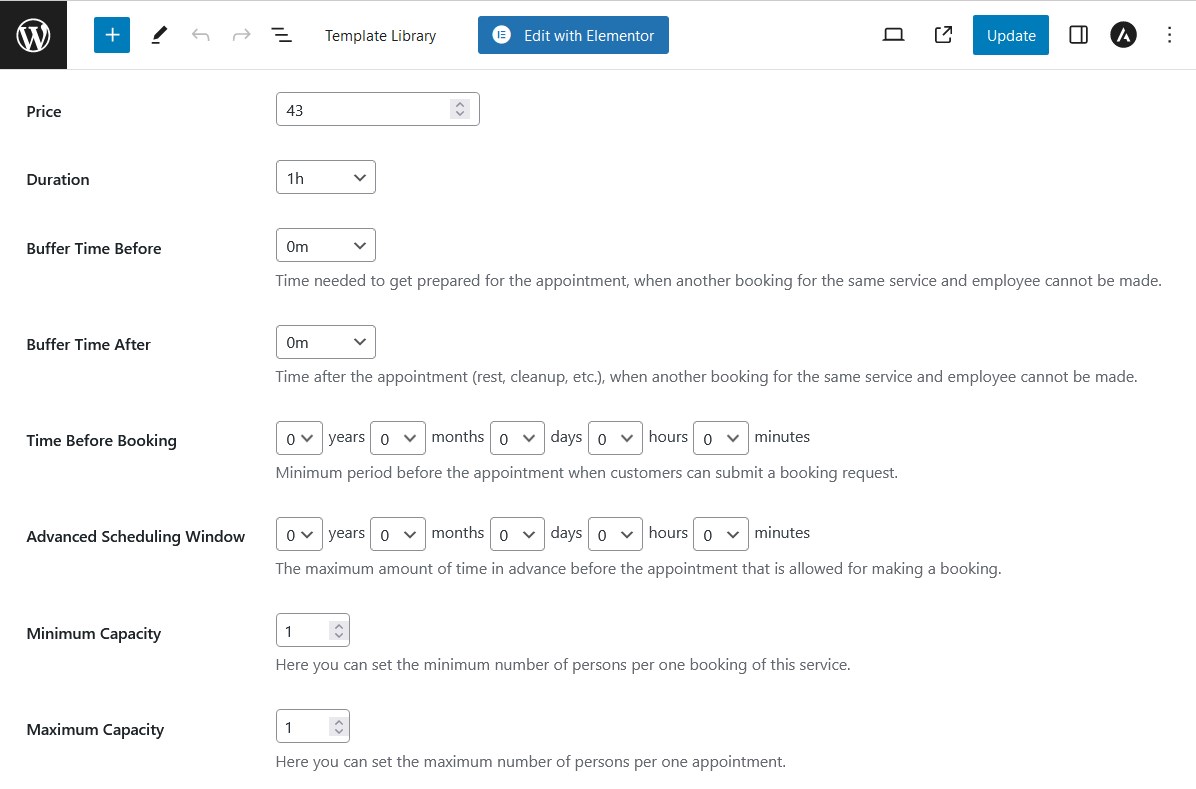Select the pencil Tools icon
This screenshot has width=1196, height=789.
[x=159, y=35]
